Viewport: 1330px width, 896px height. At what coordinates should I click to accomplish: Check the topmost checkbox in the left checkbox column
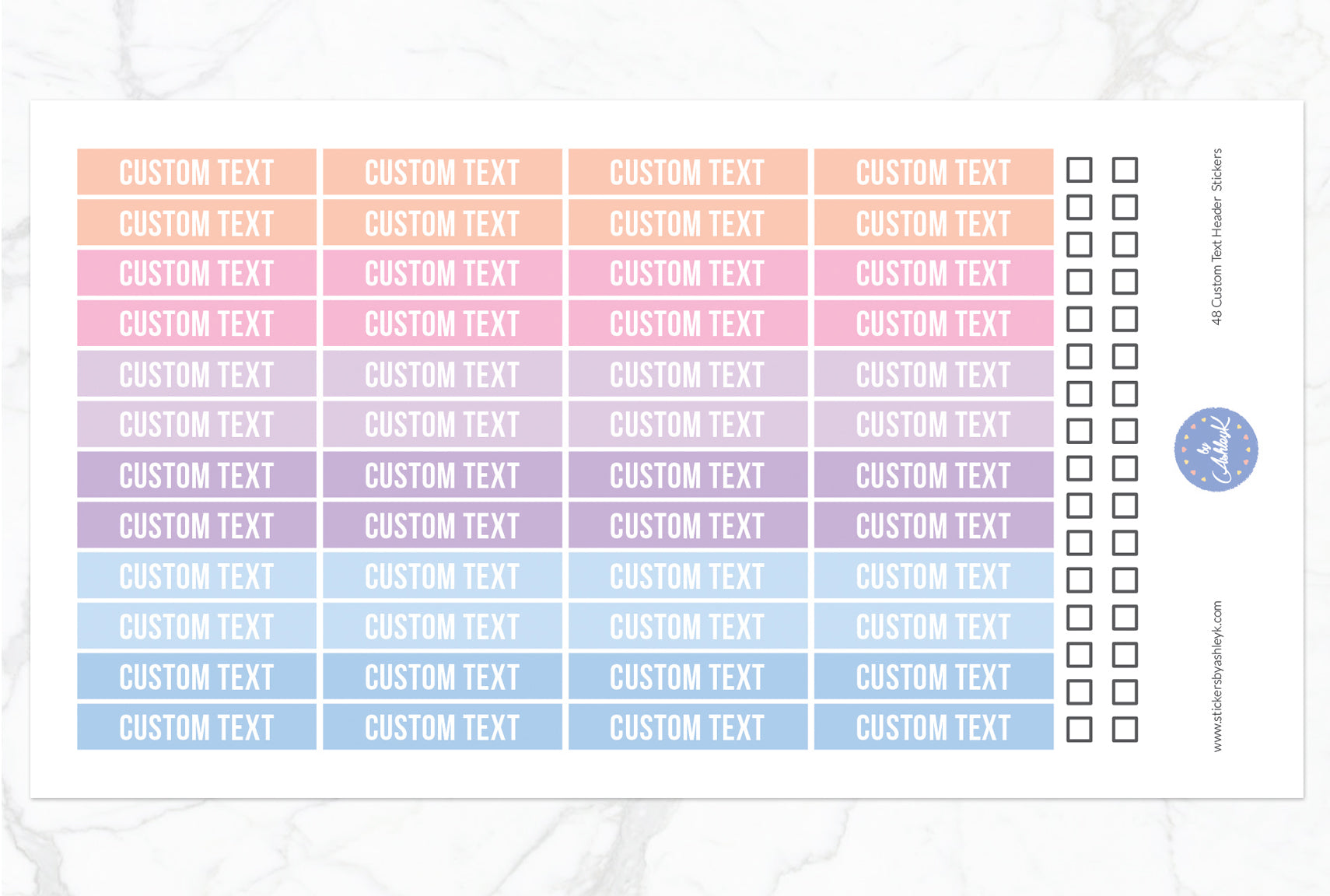(x=1079, y=170)
